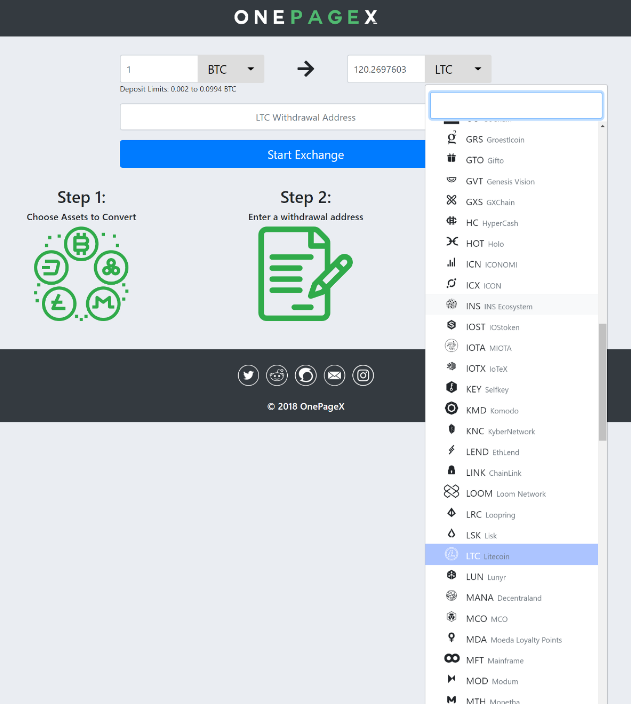Choose MANA Decentraland from the list
This screenshot has height=704, width=631.
(x=512, y=598)
